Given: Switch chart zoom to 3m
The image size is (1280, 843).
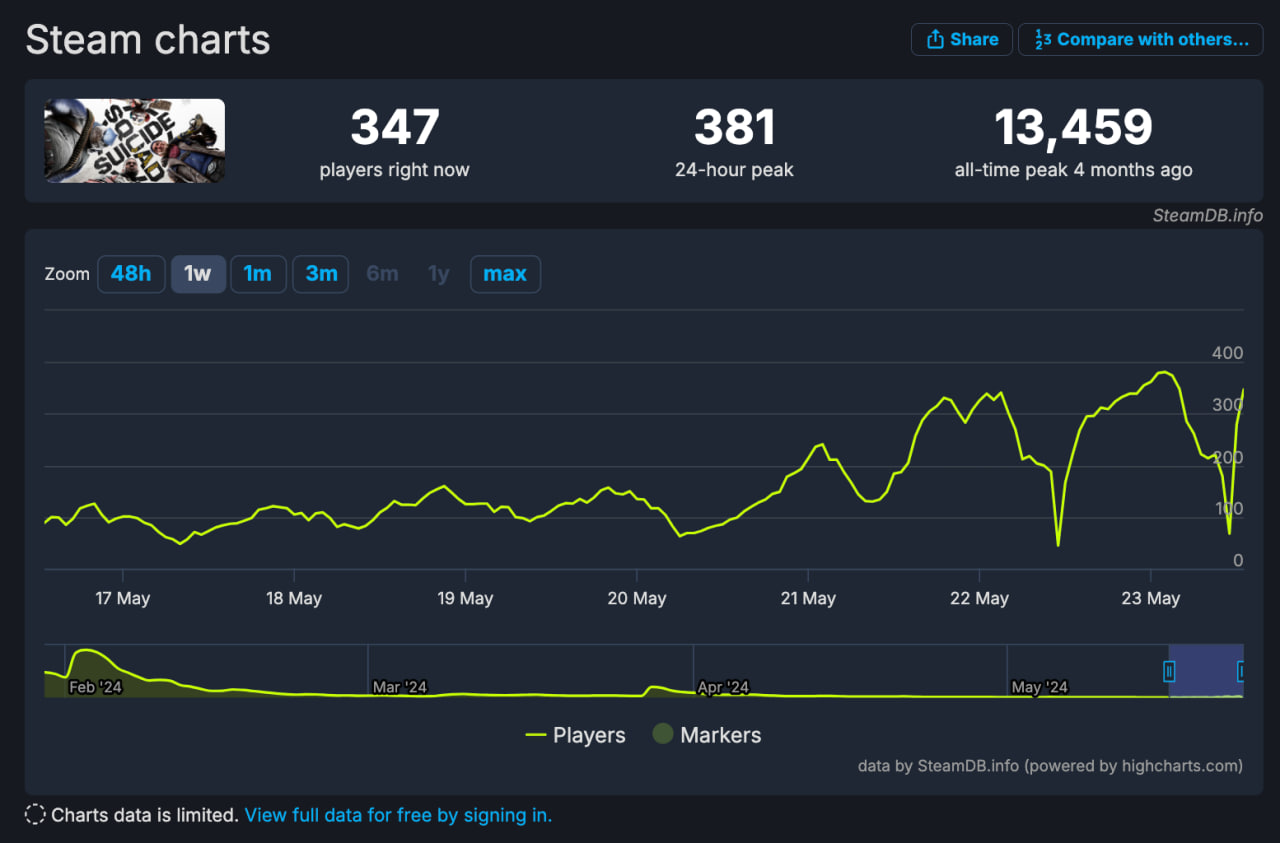Looking at the screenshot, I should [321, 274].
